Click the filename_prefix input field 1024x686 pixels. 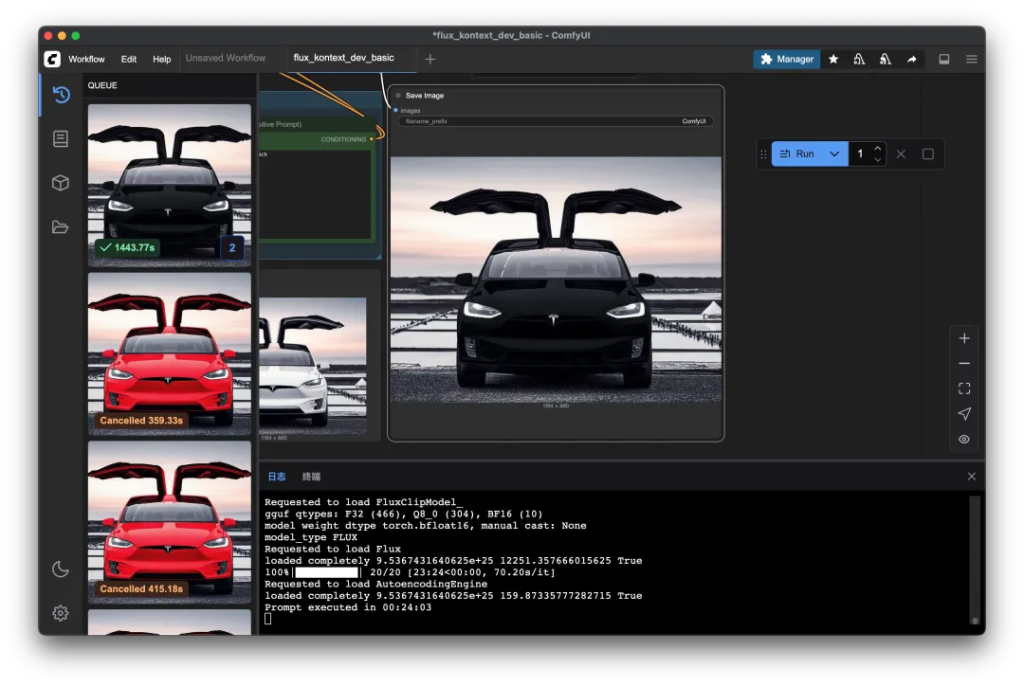coord(556,121)
